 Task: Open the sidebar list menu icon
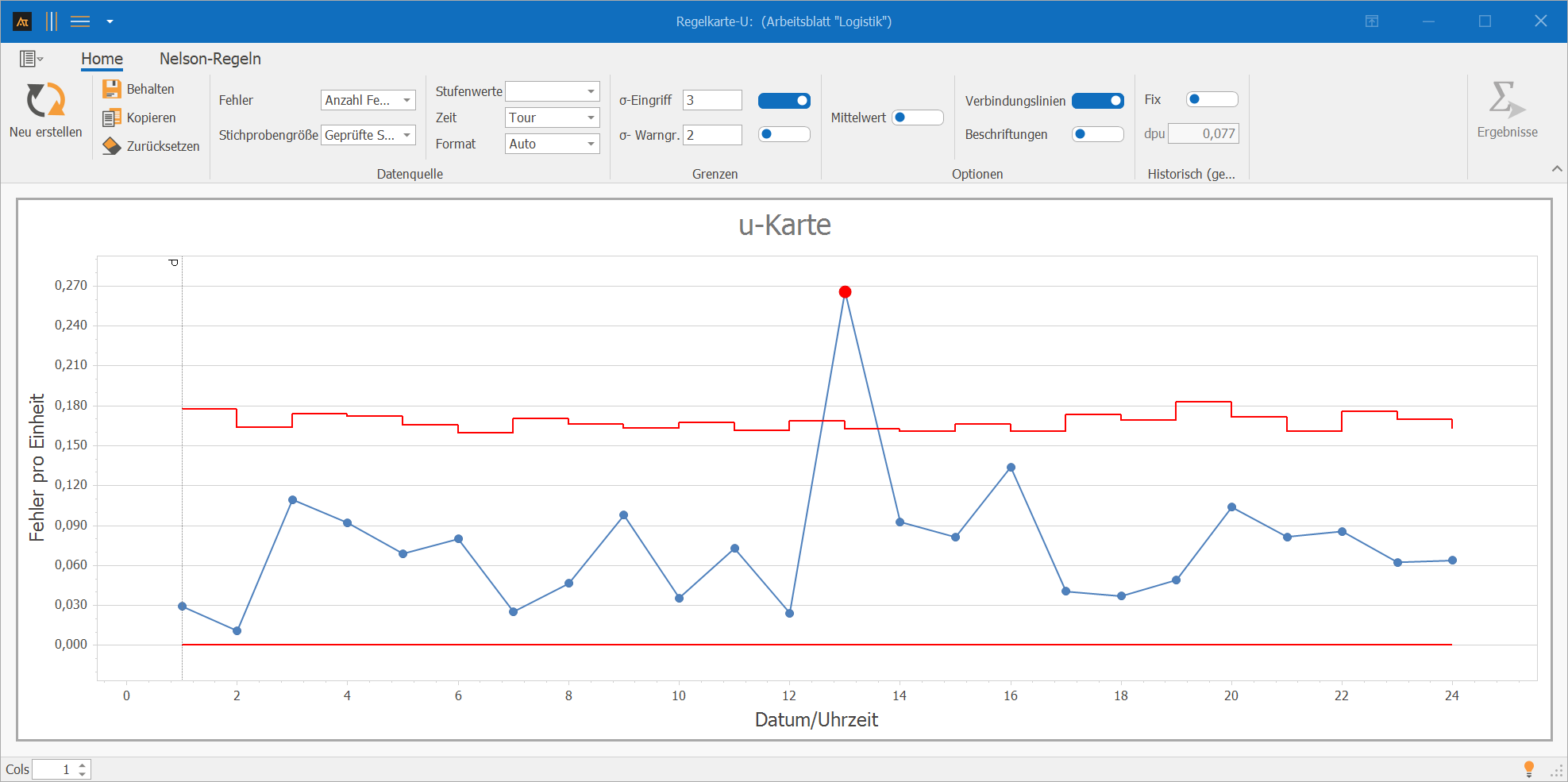tap(31, 59)
